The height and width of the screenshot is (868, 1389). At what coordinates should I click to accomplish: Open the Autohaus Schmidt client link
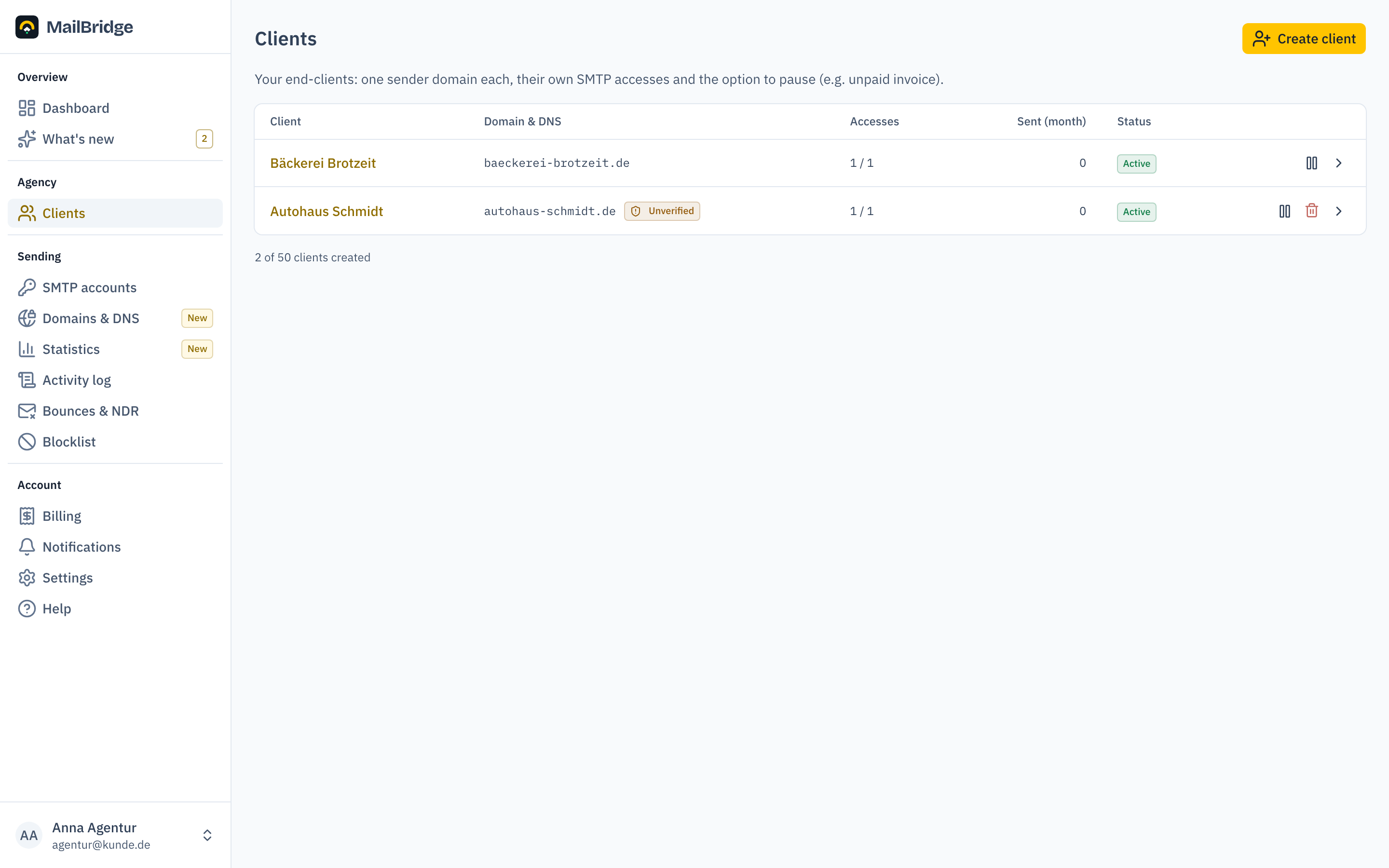pyautogui.click(x=327, y=211)
